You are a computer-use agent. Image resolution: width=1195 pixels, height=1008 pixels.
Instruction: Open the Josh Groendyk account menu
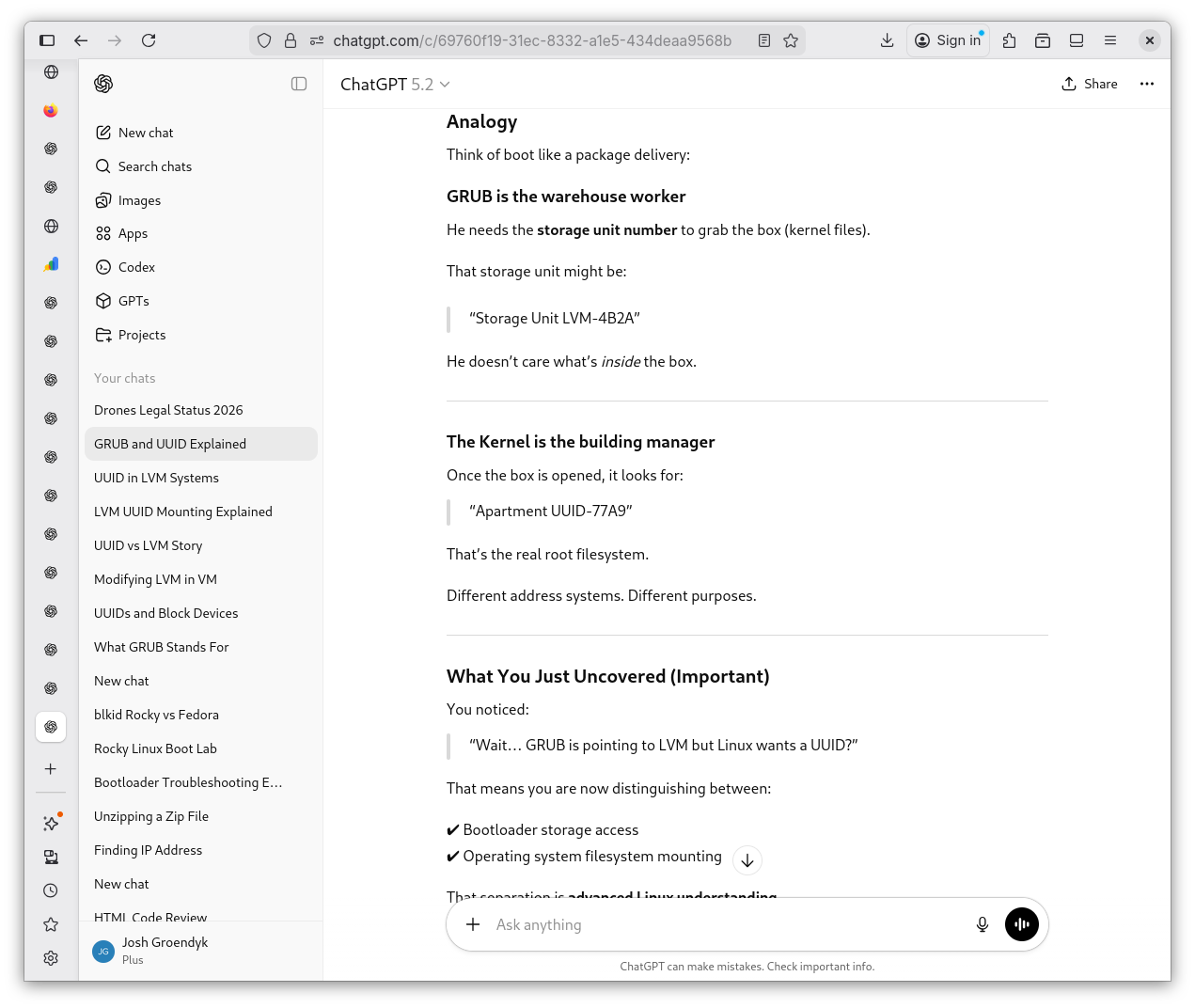(165, 951)
